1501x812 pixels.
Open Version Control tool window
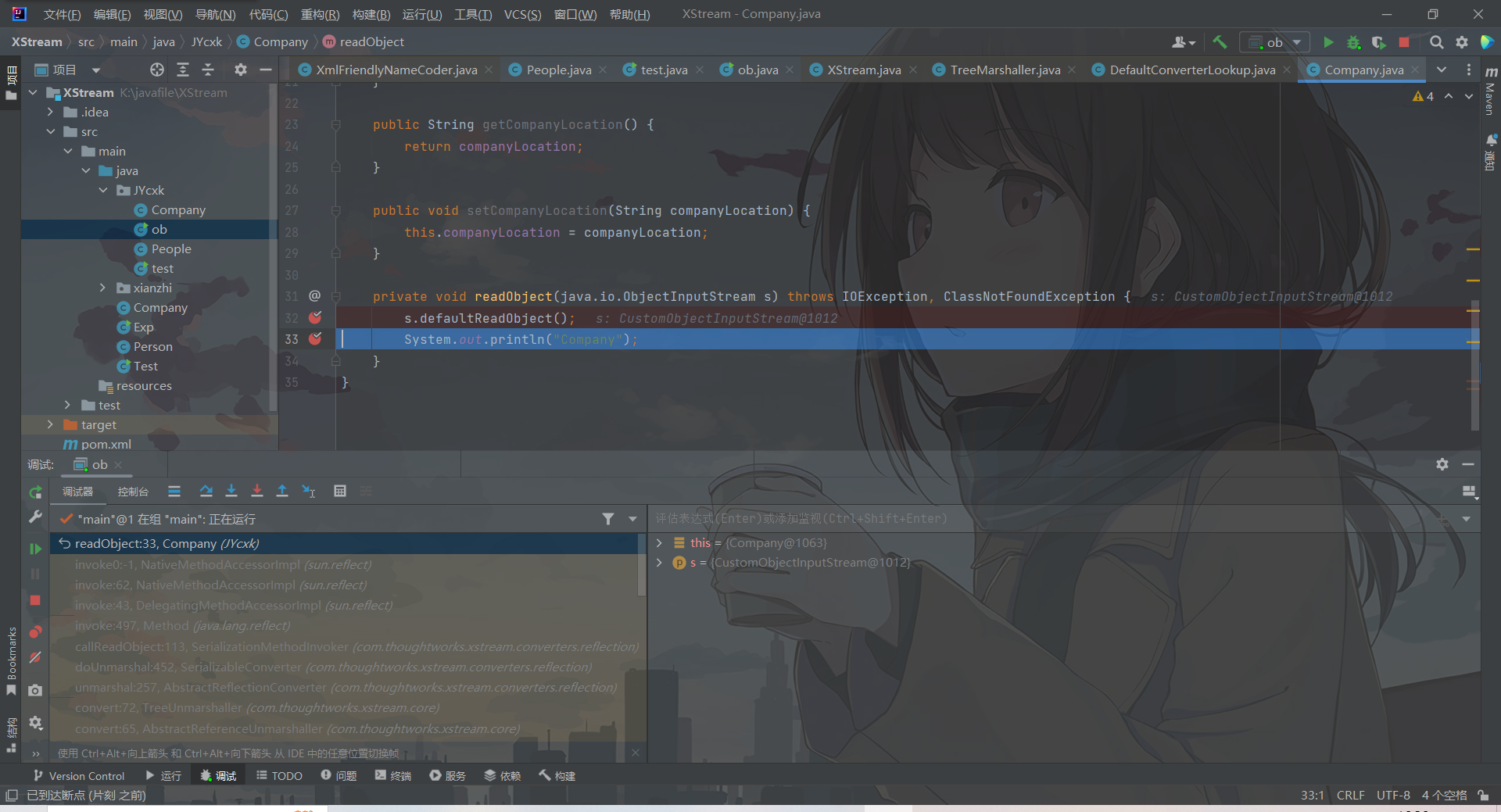[79, 776]
